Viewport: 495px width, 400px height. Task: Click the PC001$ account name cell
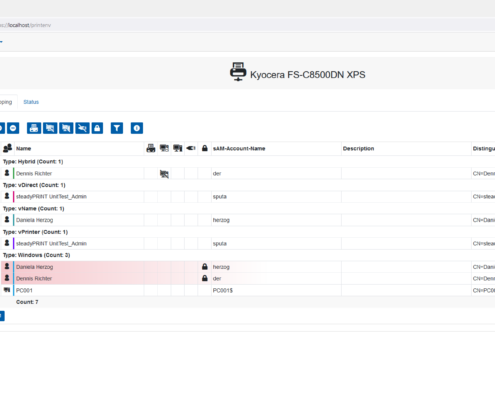(x=223, y=290)
